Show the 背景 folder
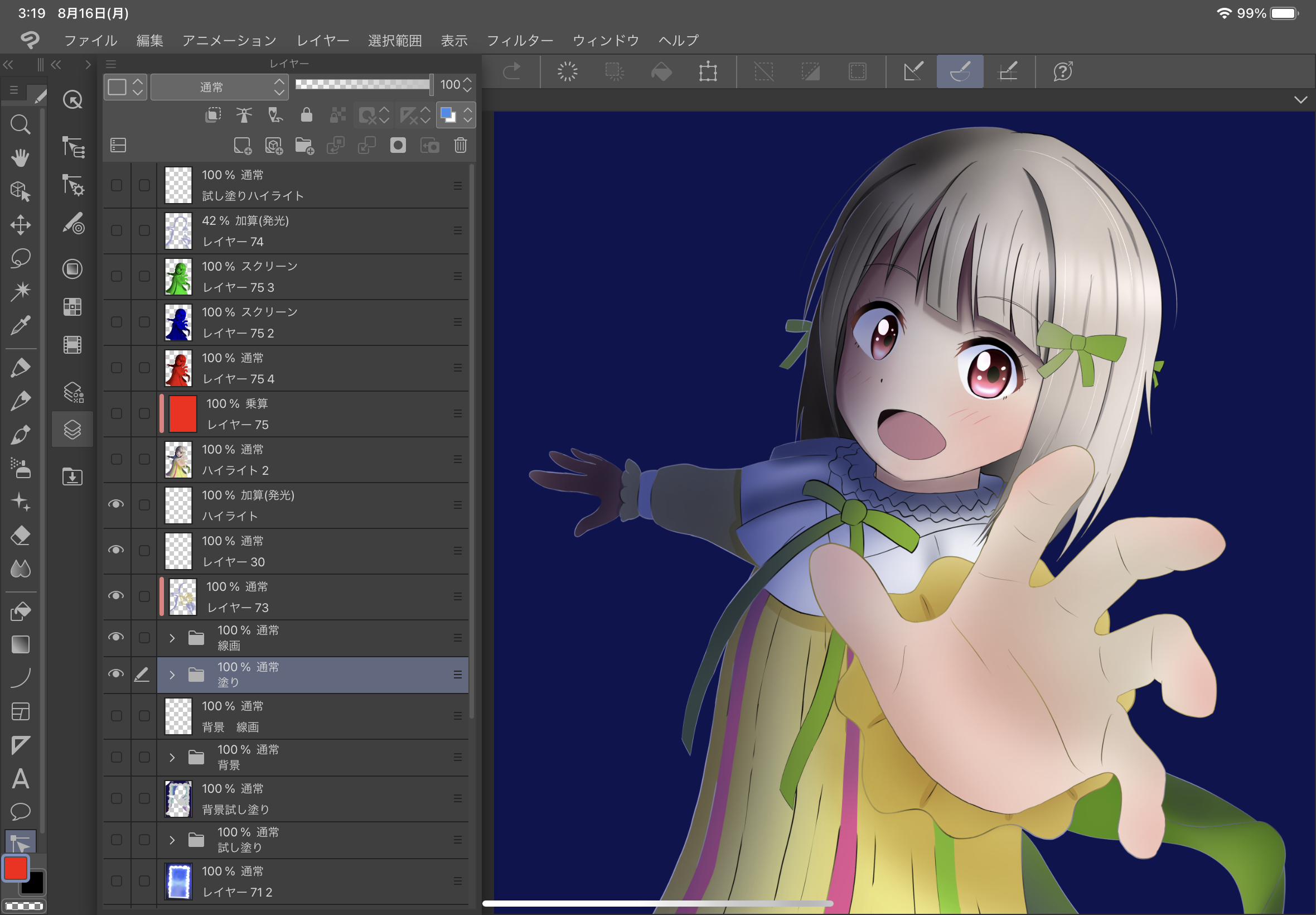The width and height of the screenshot is (1316, 915). coord(117,757)
